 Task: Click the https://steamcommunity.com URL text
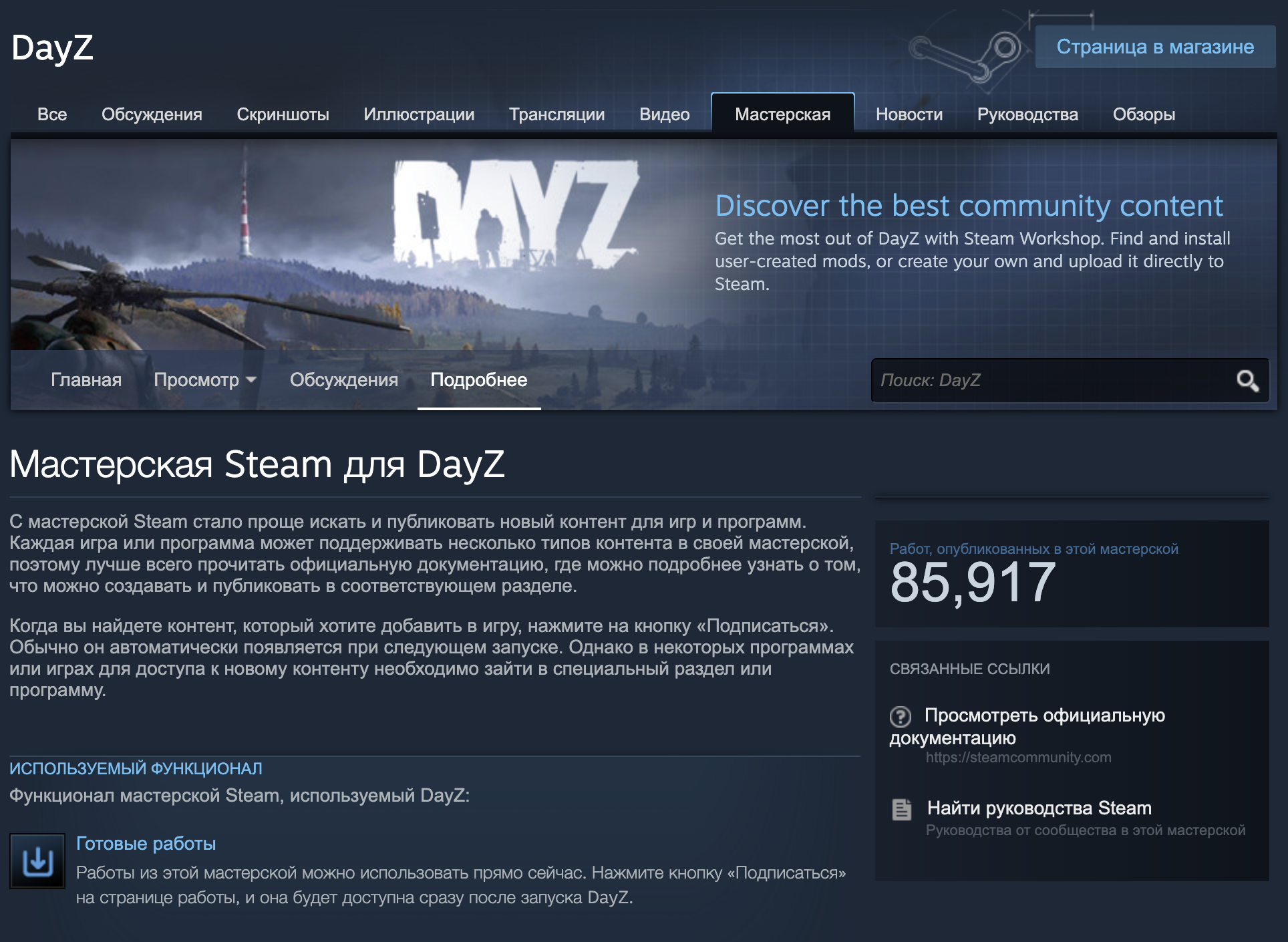[1018, 758]
